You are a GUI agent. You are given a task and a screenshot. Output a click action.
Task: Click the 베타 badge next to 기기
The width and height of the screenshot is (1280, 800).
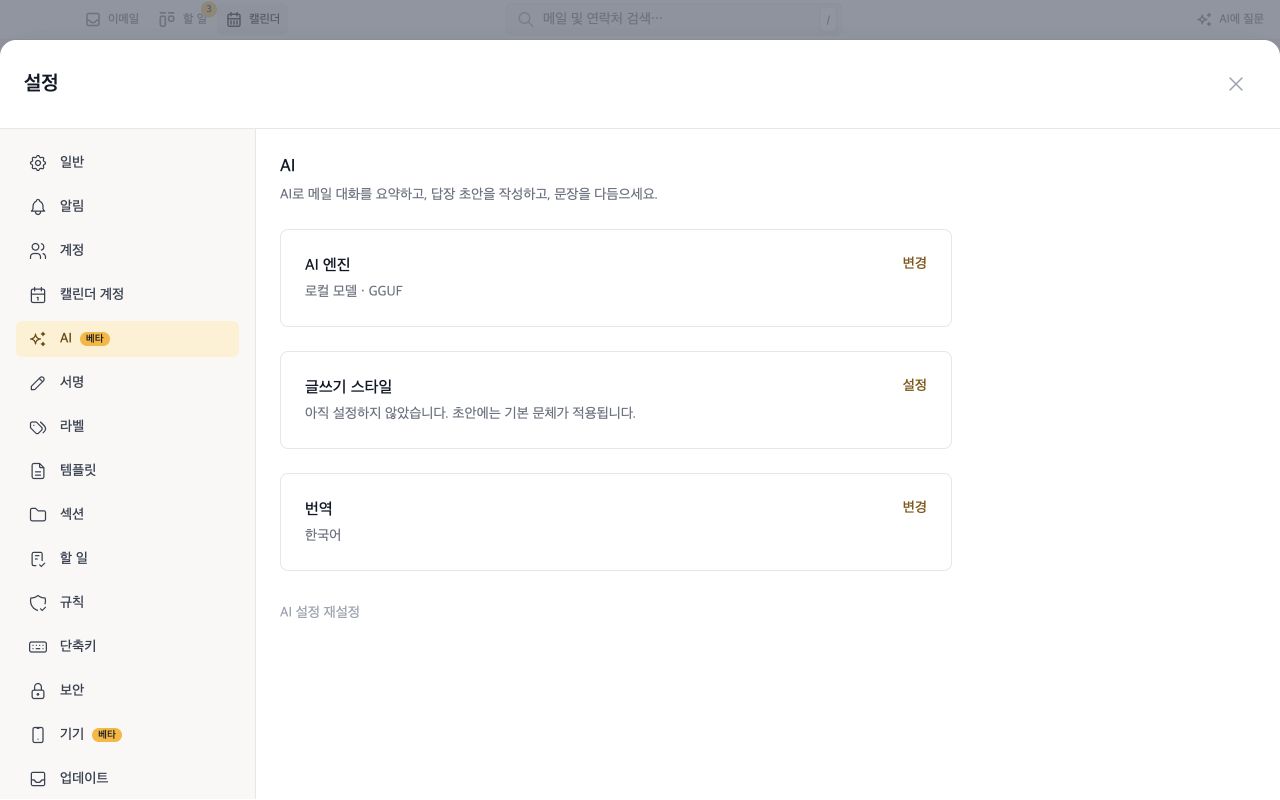pos(107,735)
